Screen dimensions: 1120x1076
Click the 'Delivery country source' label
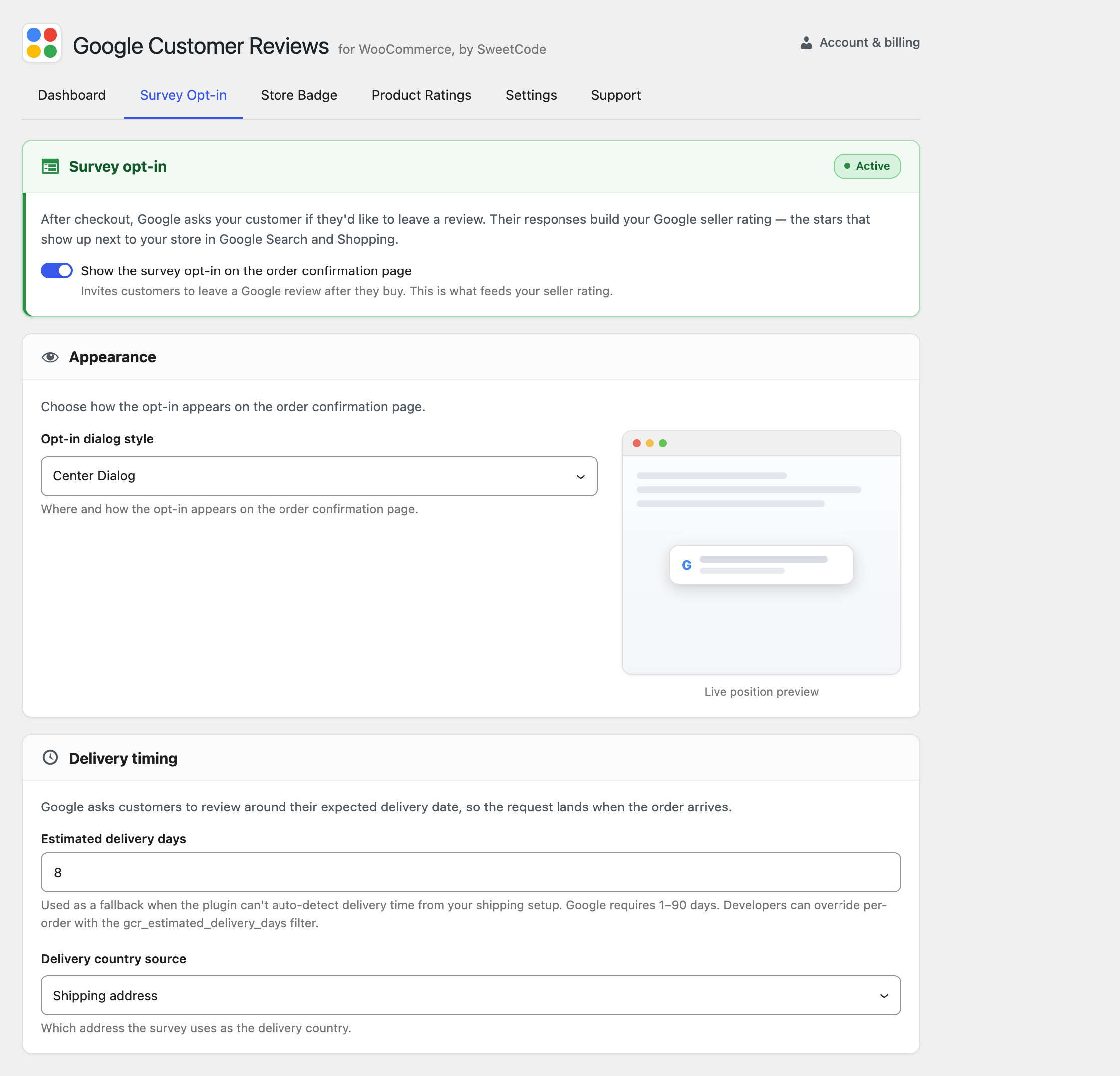(114, 958)
